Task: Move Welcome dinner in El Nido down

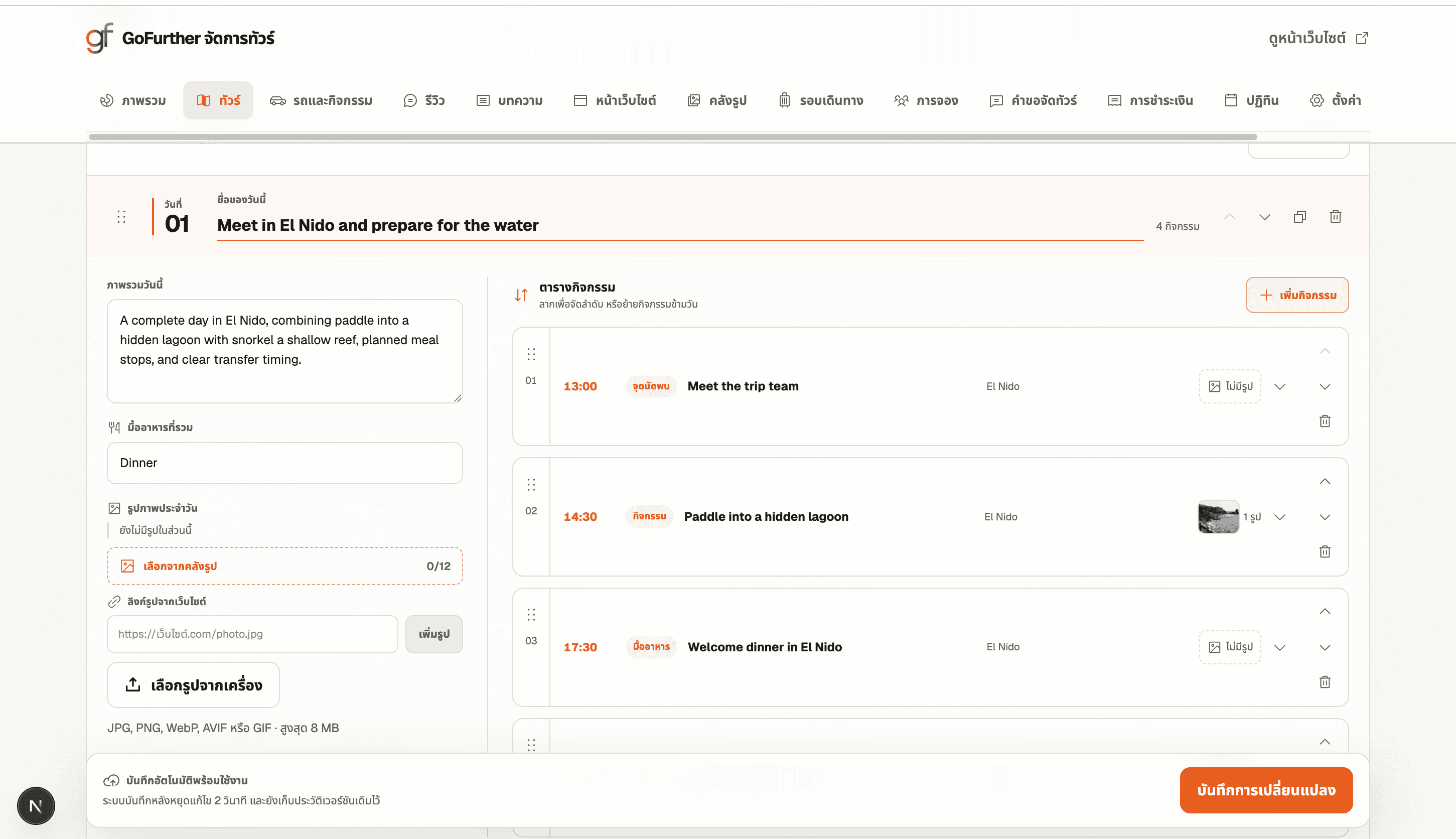Action: (x=1325, y=647)
